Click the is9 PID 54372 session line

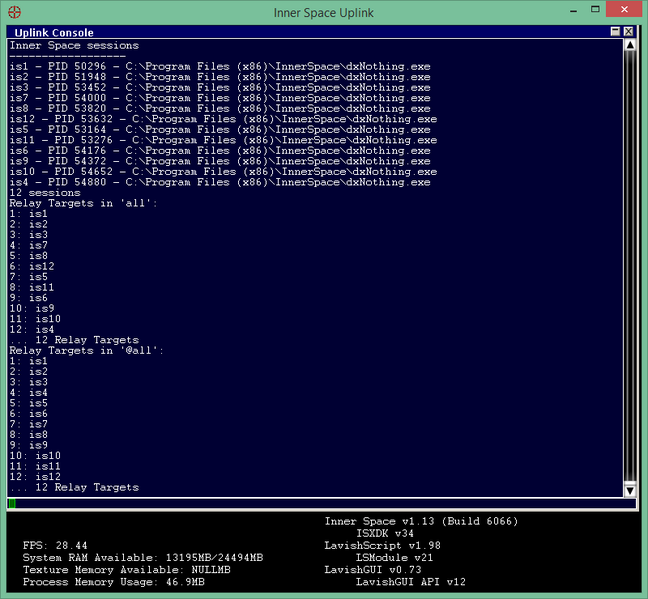point(220,161)
